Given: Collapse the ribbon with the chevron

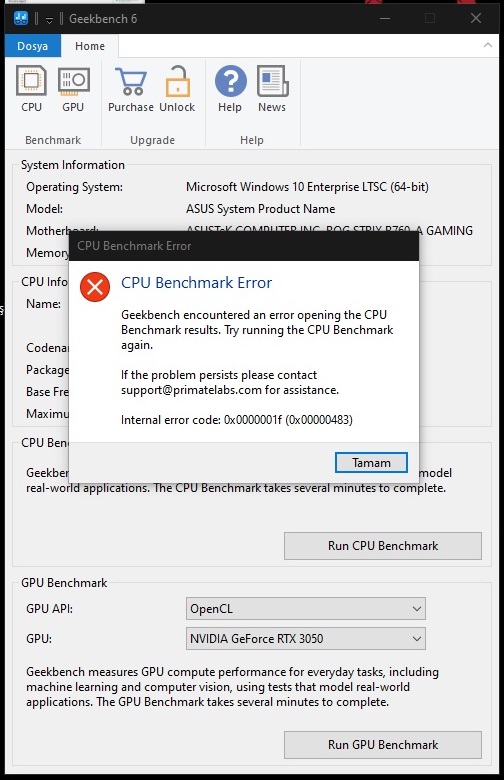Looking at the screenshot, I should tap(488, 45).
